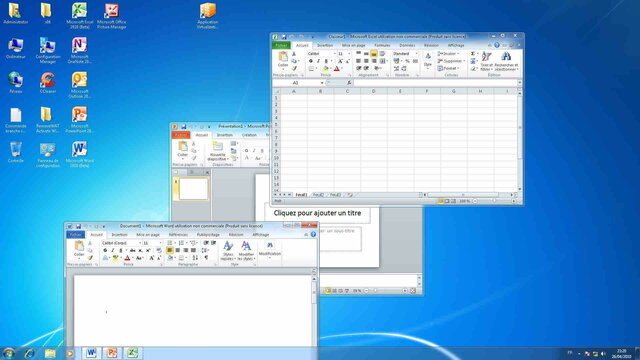
Task: Open the Modification group in Word
Action: pos(269,249)
